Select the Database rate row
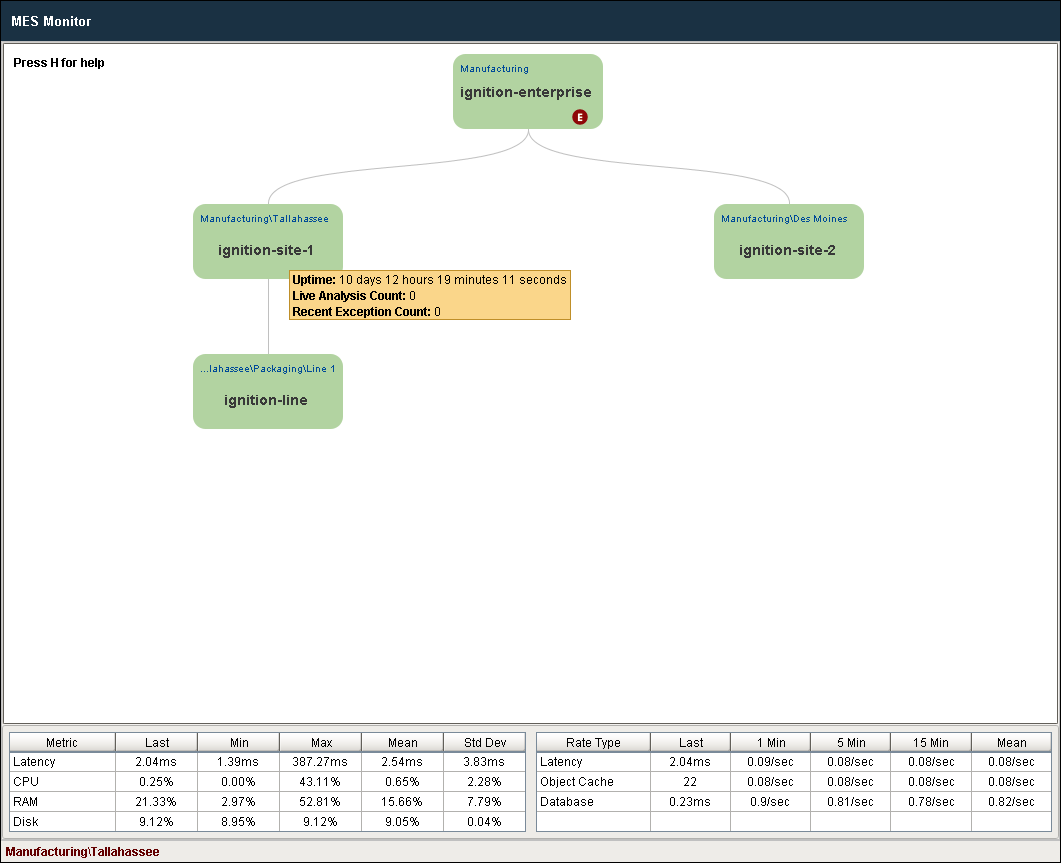The width and height of the screenshot is (1061, 863). 794,801
